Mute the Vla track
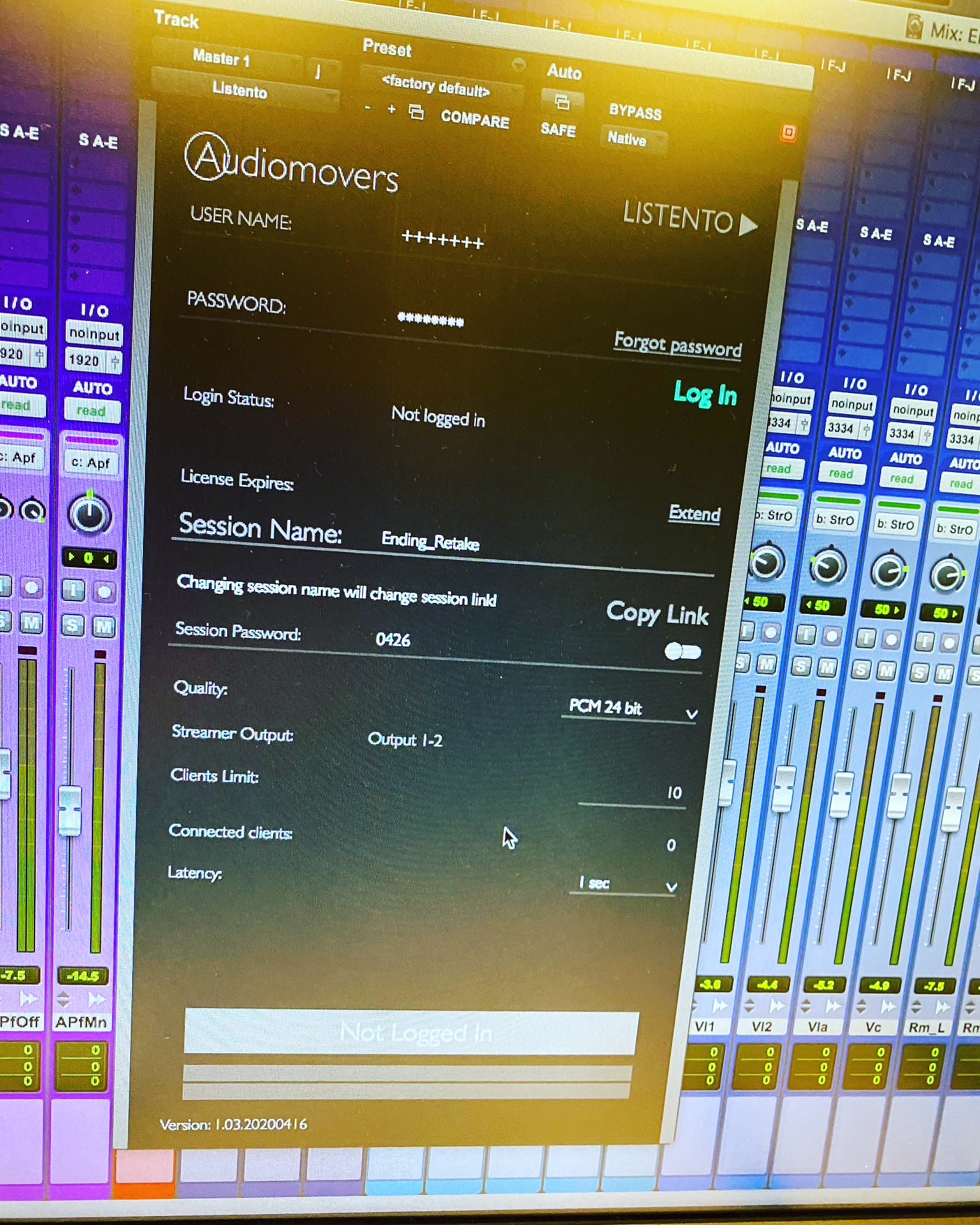The height and width of the screenshot is (1225, 980). pos(886,671)
